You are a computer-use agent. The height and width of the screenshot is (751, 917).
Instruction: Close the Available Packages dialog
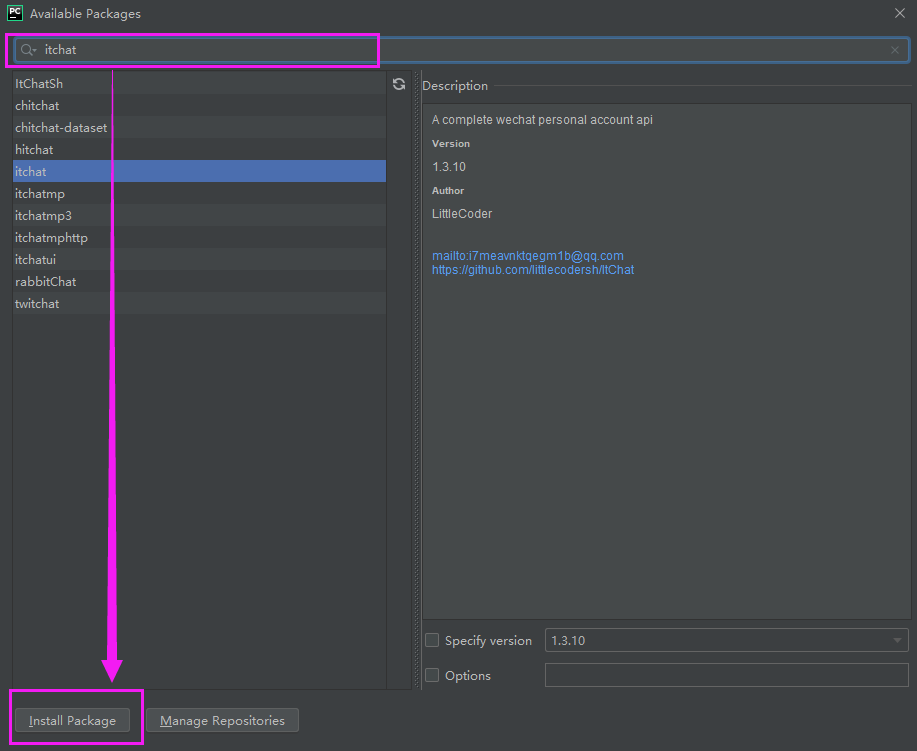point(899,13)
